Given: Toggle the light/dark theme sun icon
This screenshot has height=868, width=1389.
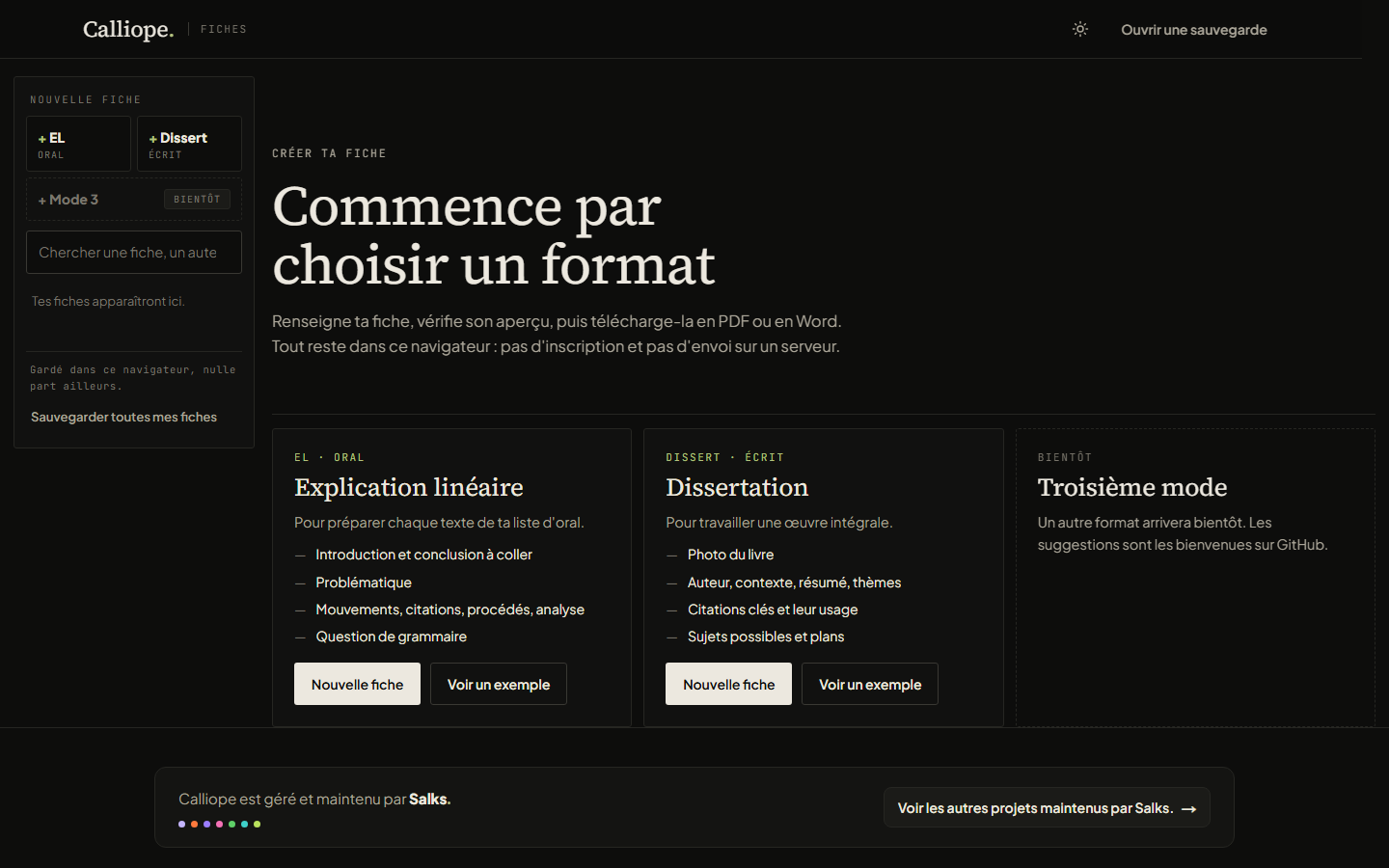Looking at the screenshot, I should tap(1080, 29).
